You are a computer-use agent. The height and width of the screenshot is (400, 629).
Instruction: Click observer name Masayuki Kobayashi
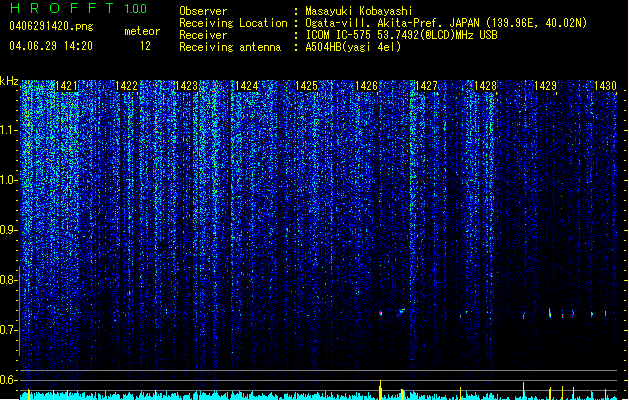(359, 11)
